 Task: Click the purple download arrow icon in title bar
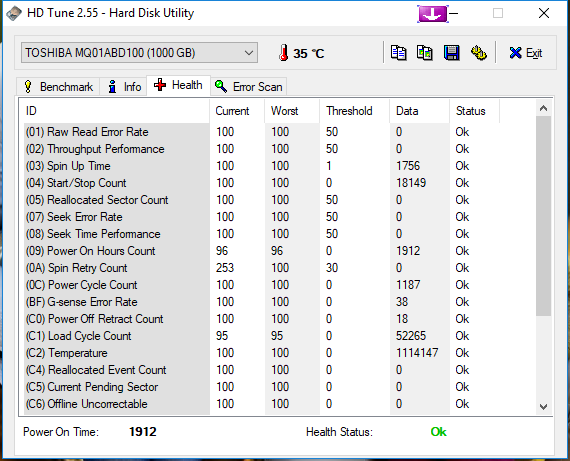tap(433, 14)
